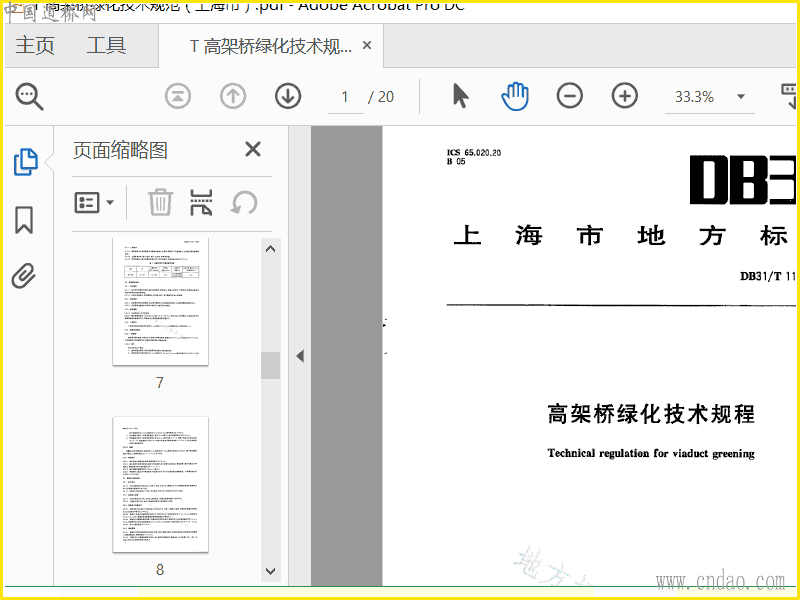Open the 33.3% zoom level dropdown

point(741,96)
